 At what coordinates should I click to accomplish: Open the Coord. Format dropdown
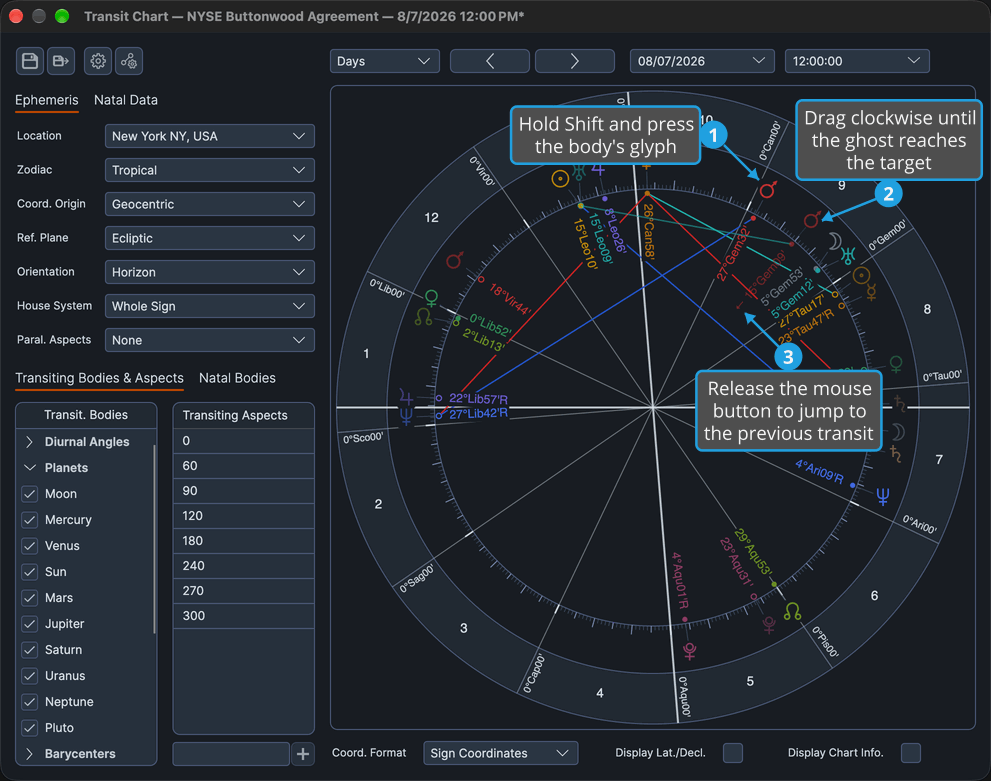pos(501,753)
